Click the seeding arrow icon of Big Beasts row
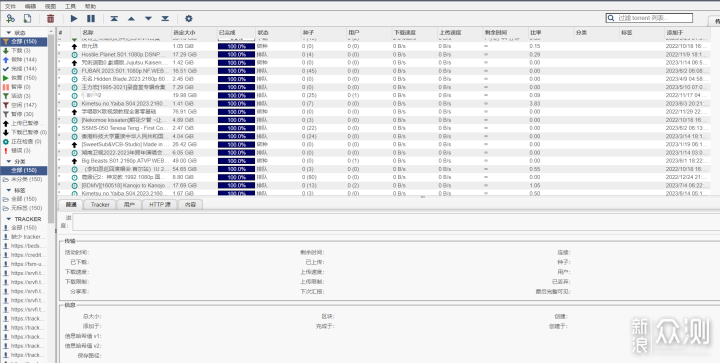 point(74,161)
